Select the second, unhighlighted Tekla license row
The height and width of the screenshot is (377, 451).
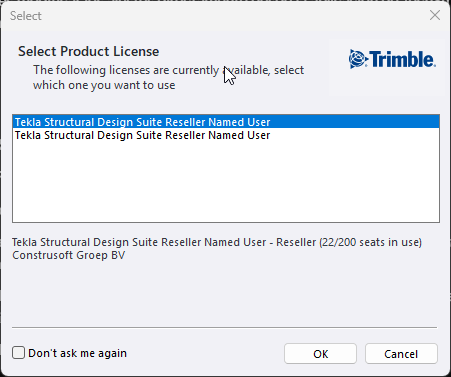pyautogui.click(x=226, y=135)
